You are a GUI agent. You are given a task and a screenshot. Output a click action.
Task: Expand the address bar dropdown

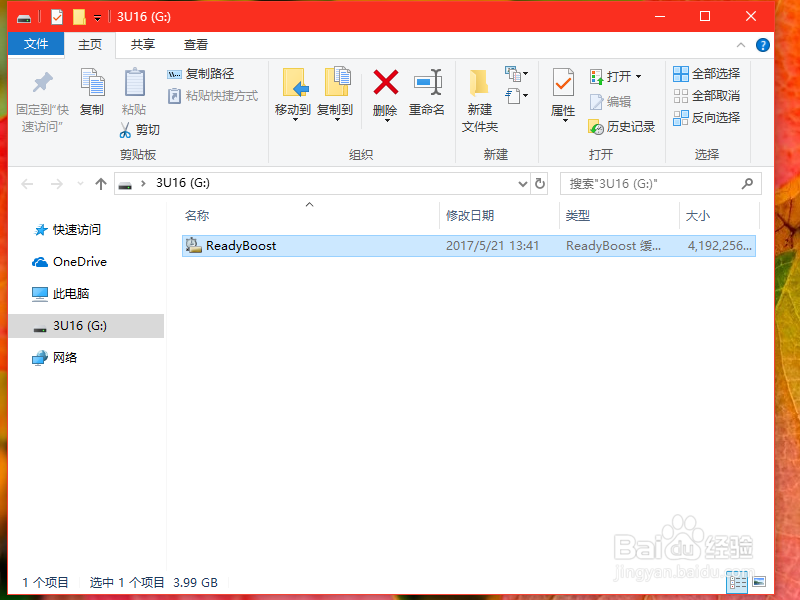coord(522,184)
